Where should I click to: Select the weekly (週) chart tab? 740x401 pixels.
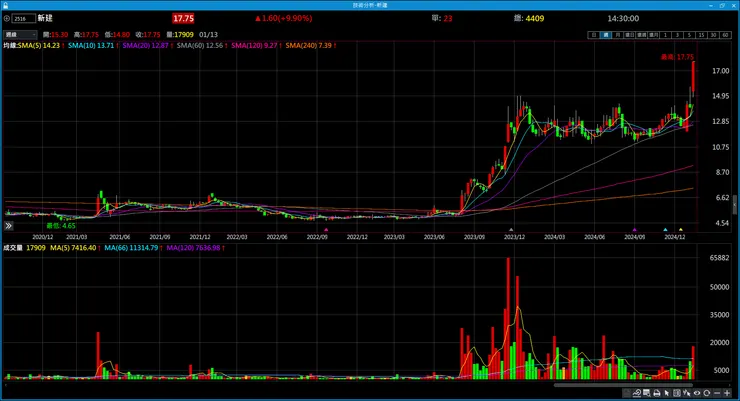pyautogui.click(x=605, y=35)
